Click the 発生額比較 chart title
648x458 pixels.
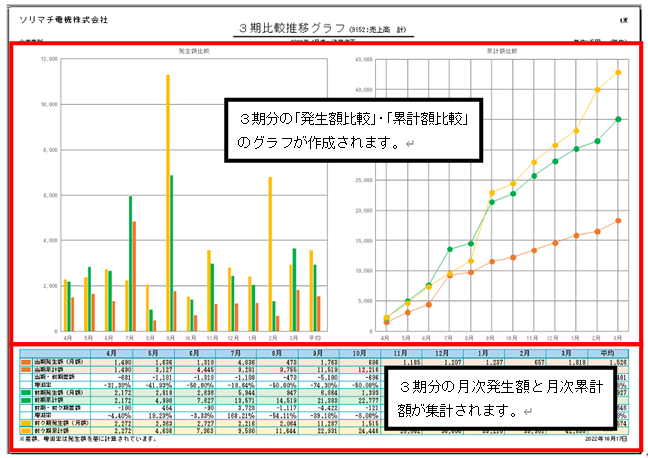coord(194,51)
